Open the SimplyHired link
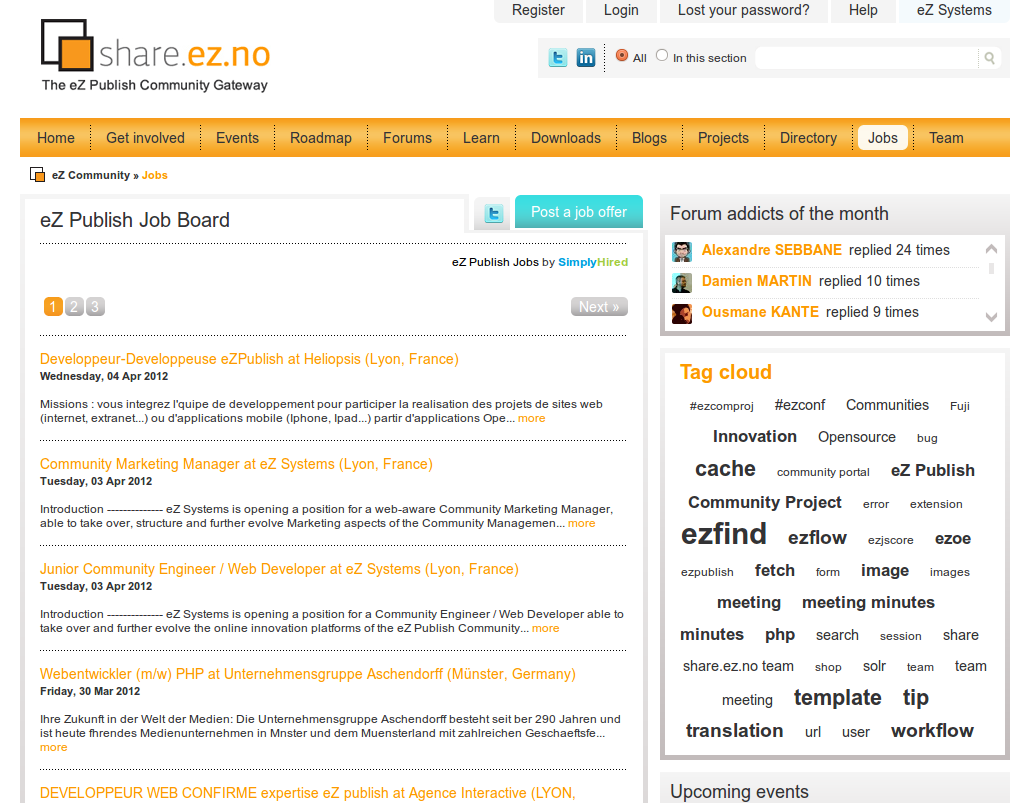The height and width of the screenshot is (803, 1036). 593,262
